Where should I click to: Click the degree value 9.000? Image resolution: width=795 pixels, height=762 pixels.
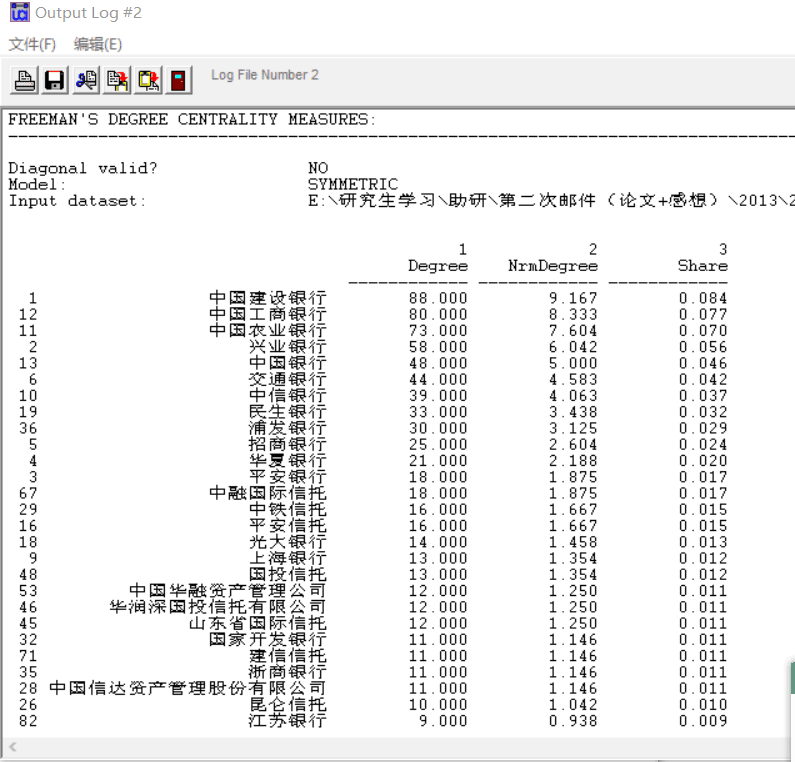[x=443, y=720]
